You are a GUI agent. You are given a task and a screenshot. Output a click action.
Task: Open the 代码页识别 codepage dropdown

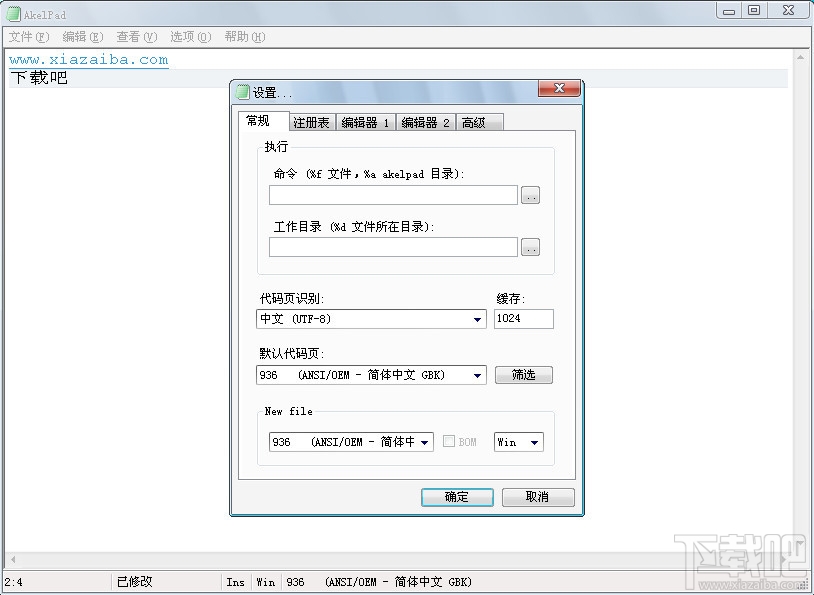pyautogui.click(x=478, y=318)
